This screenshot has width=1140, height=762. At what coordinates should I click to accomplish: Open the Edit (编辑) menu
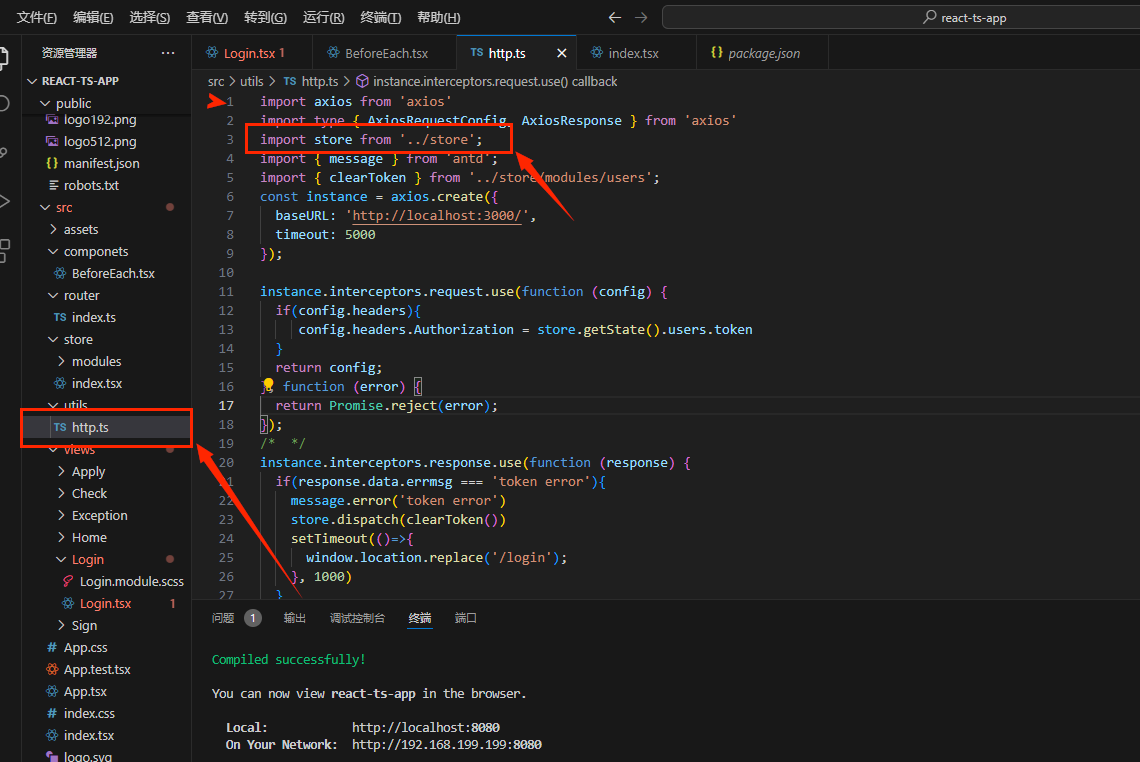click(x=93, y=17)
